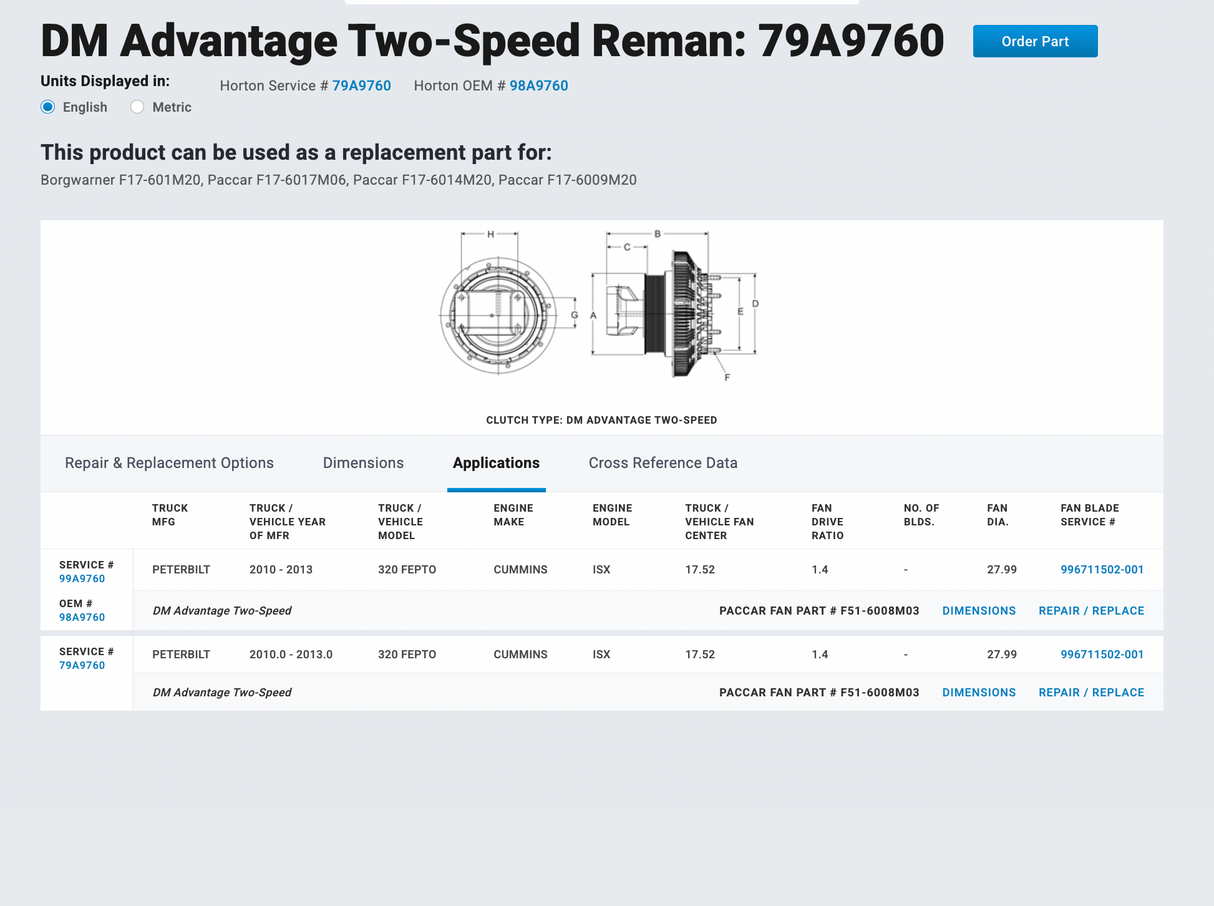Switch to Repair & Replacement Options tab
Viewport: 1214px width, 906px height.
tap(169, 463)
